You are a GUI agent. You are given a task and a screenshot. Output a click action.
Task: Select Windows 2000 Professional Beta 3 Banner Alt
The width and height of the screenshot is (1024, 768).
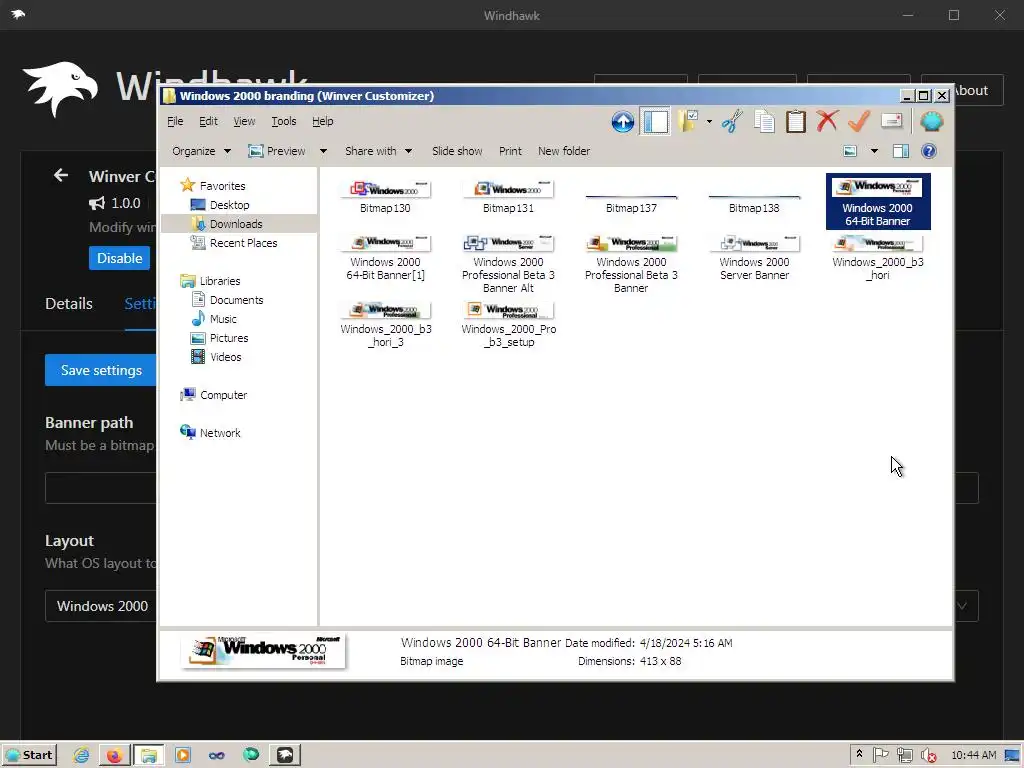(508, 265)
